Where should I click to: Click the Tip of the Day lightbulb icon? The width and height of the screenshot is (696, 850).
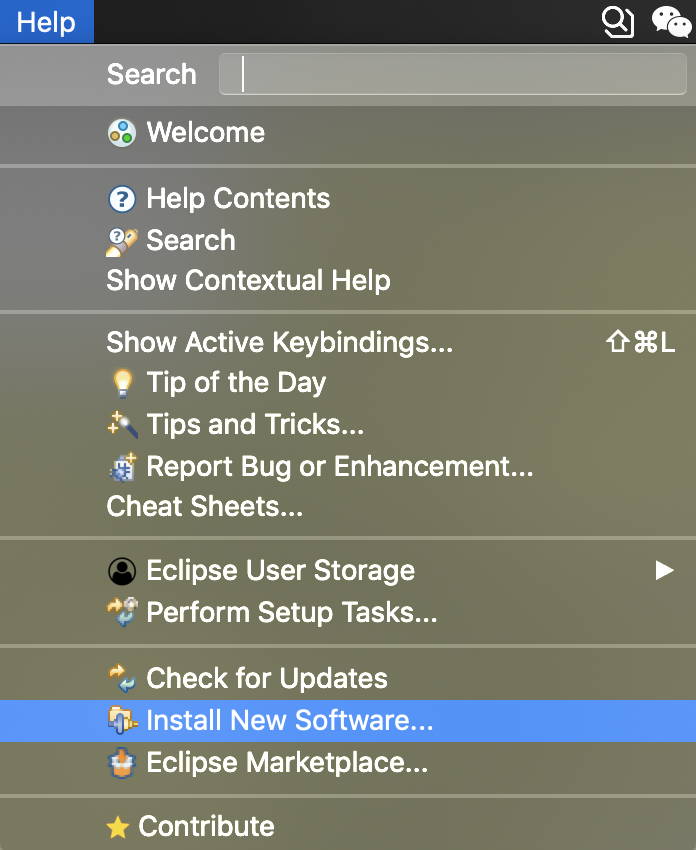pos(123,383)
